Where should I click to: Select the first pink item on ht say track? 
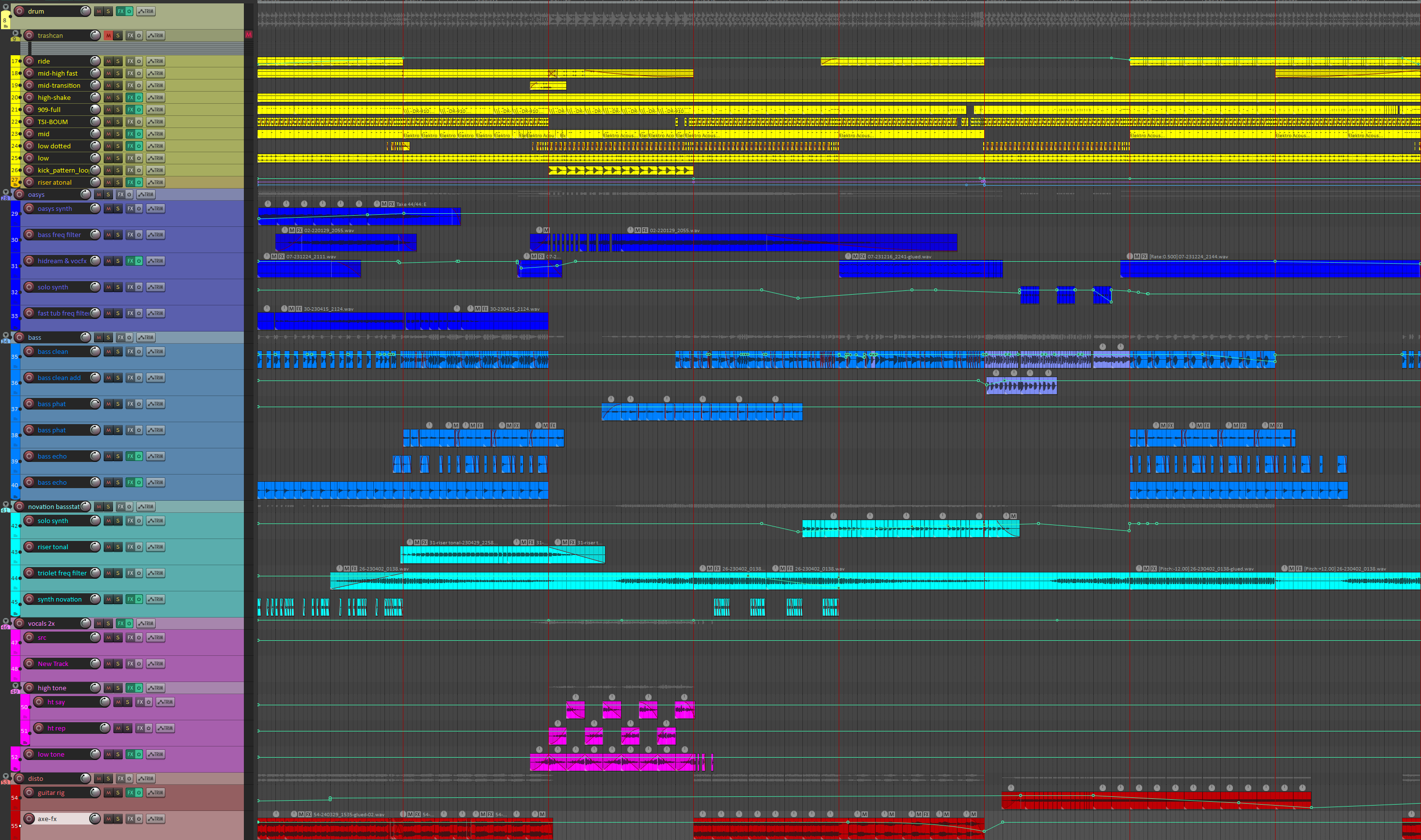click(575, 710)
